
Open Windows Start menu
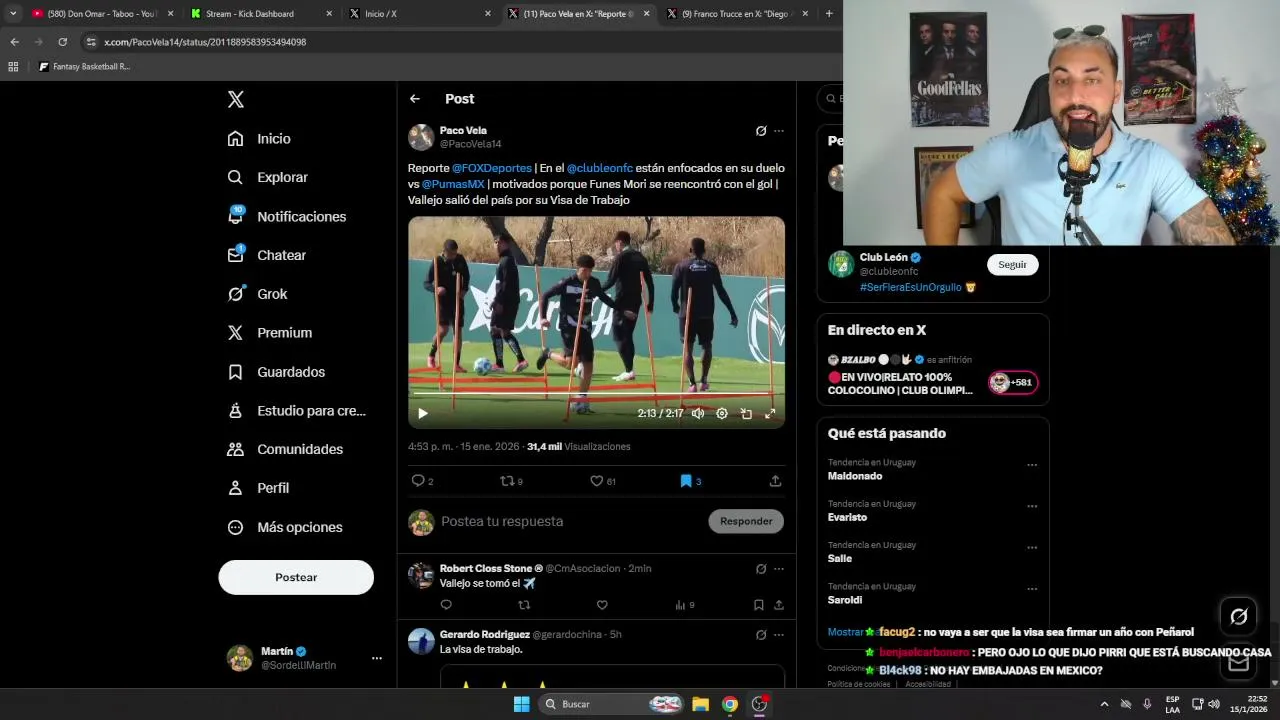[522, 704]
